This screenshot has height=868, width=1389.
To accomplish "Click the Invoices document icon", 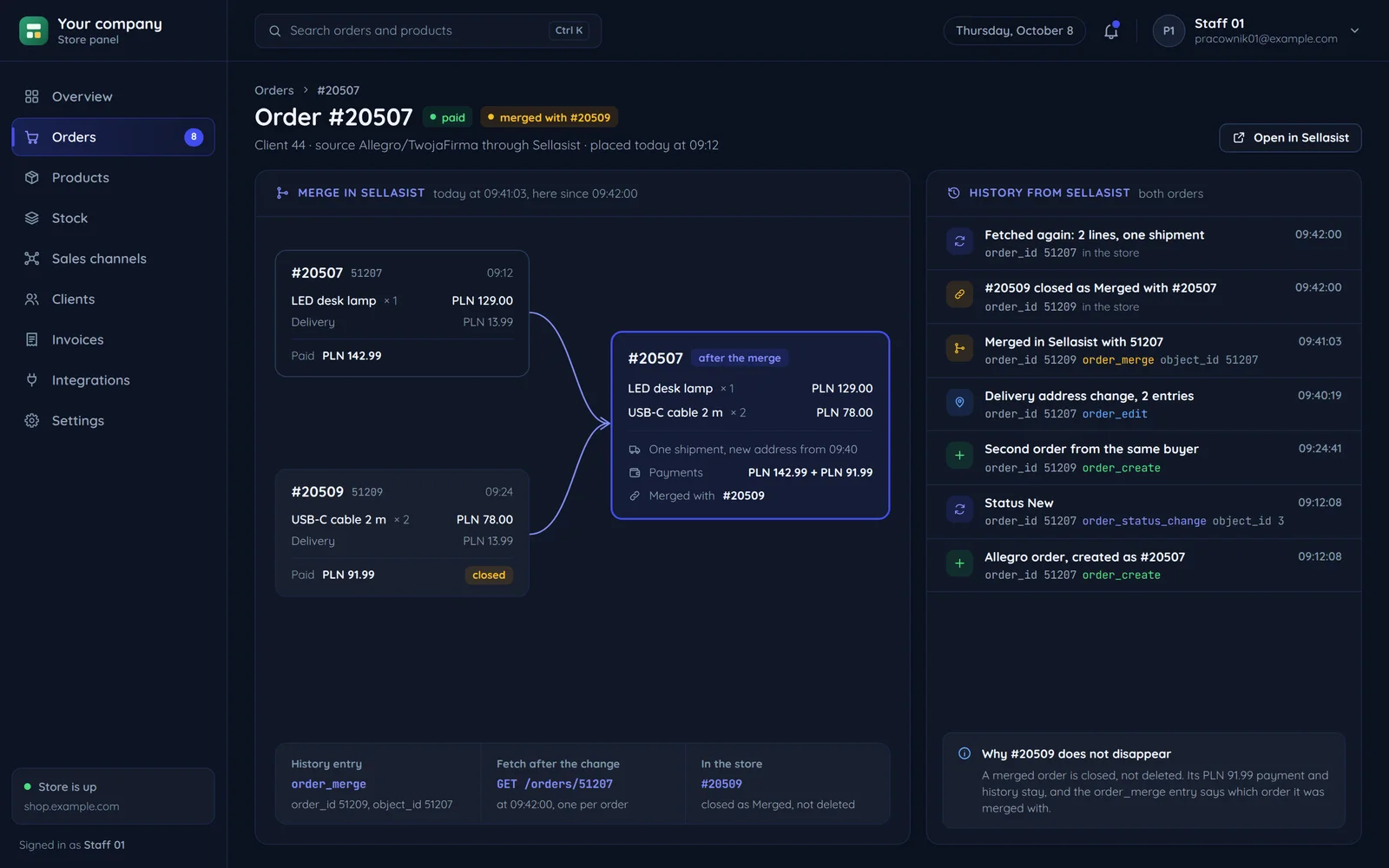I will coord(32,339).
